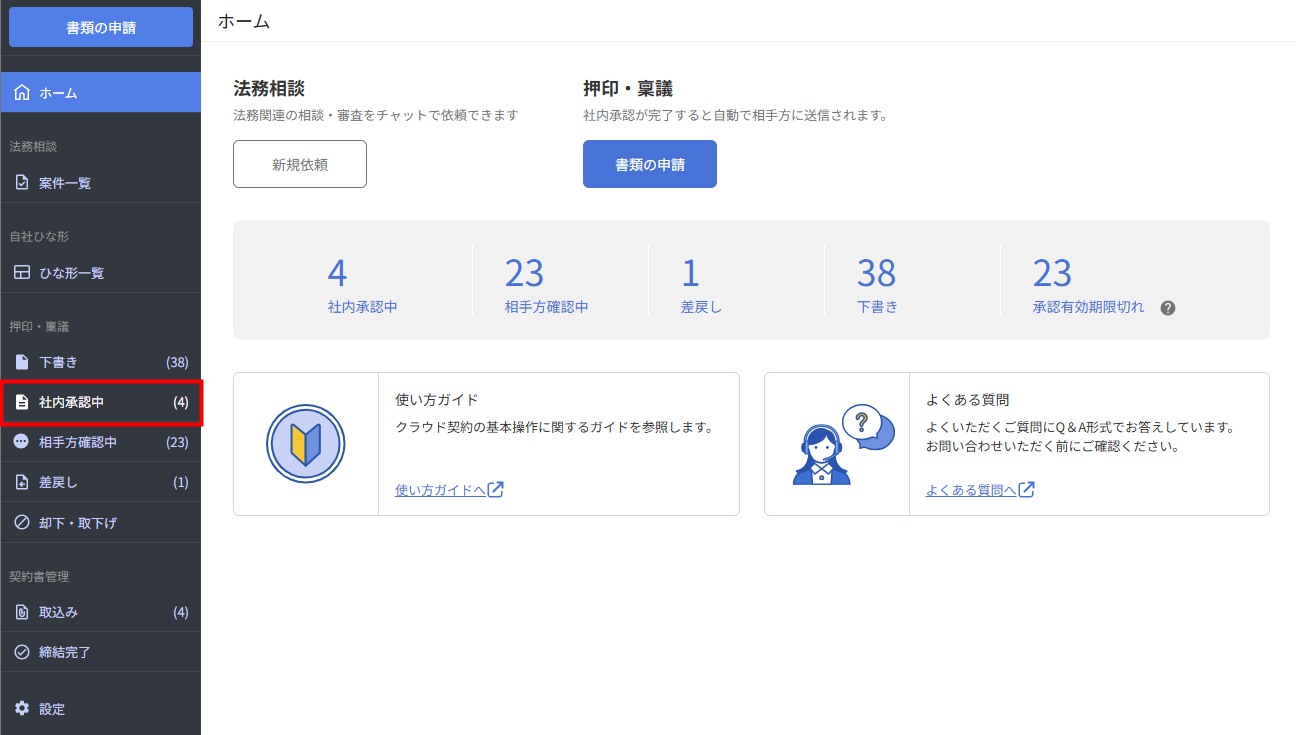Image resolution: width=1296 pixels, height=735 pixels.
Task: Open 設定 via the gear icon
Action: (x=22, y=709)
